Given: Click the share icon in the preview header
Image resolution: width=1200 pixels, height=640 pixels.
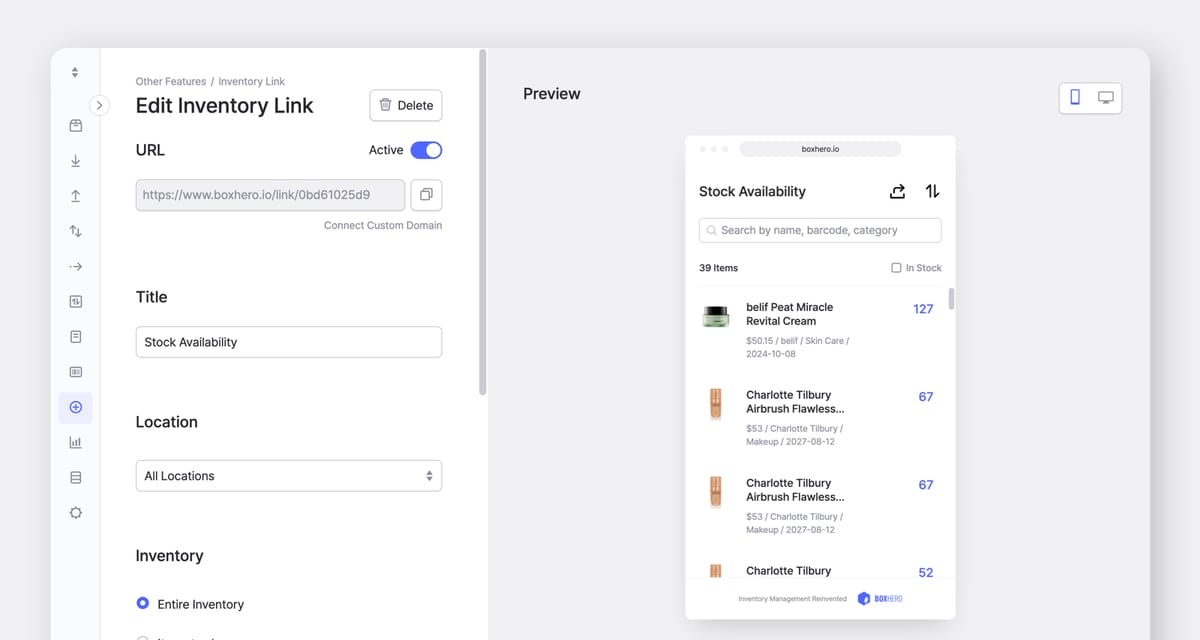Looking at the screenshot, I should click(x=897, y=191).
